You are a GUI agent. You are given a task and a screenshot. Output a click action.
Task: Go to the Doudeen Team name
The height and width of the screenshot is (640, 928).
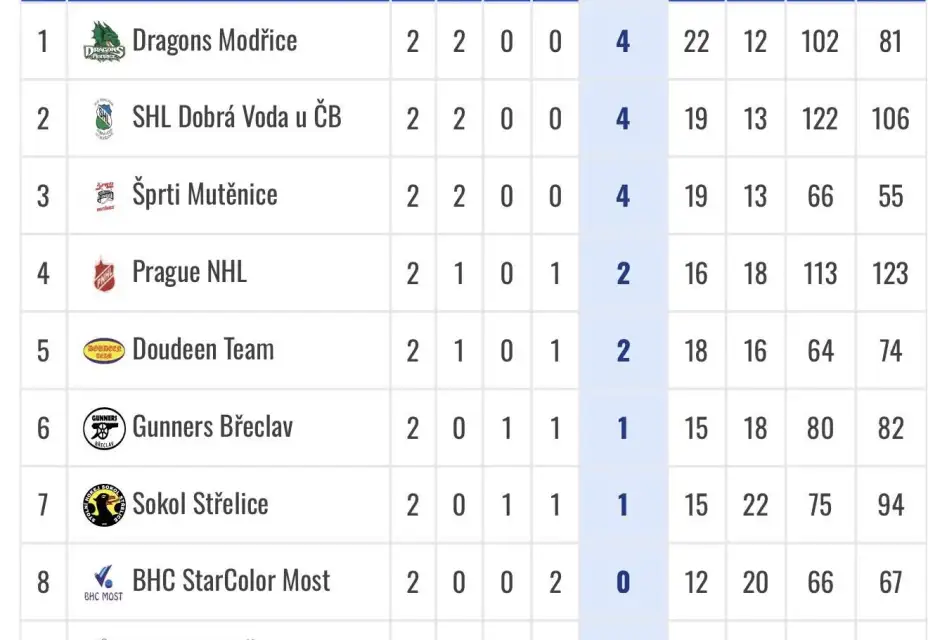click(203, 350)
